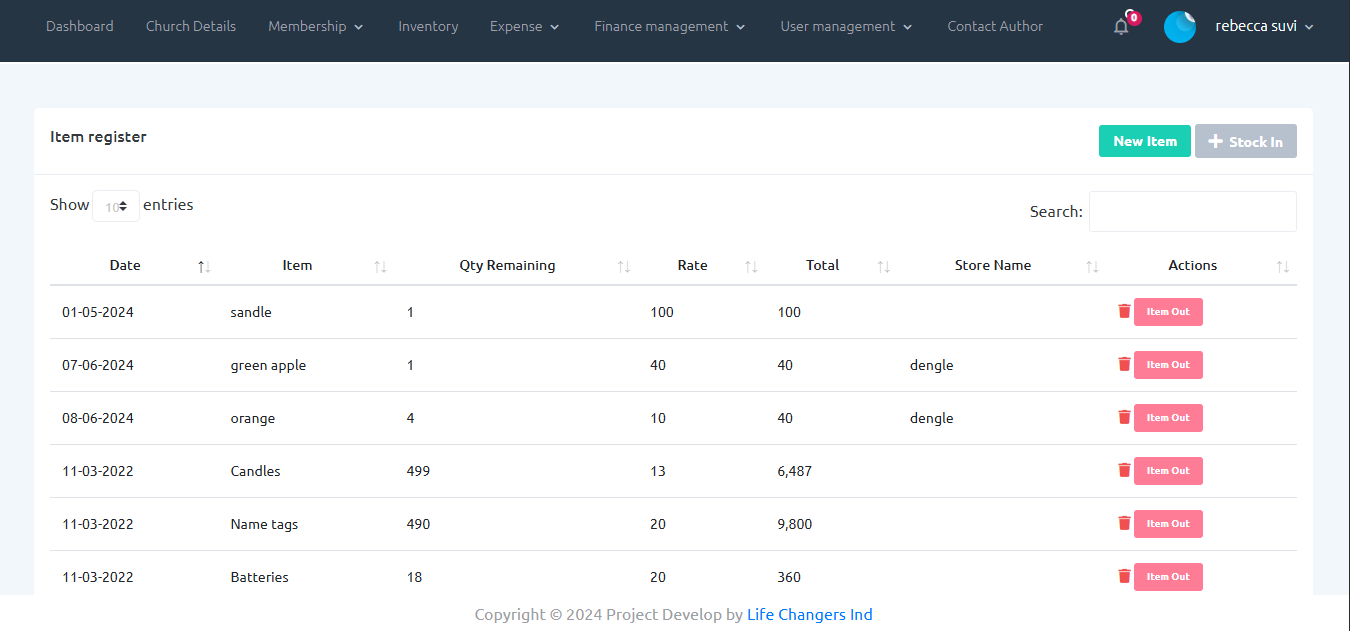Sort table by Store Name column
Screen dimensions: 1350x631
(992, 265)
